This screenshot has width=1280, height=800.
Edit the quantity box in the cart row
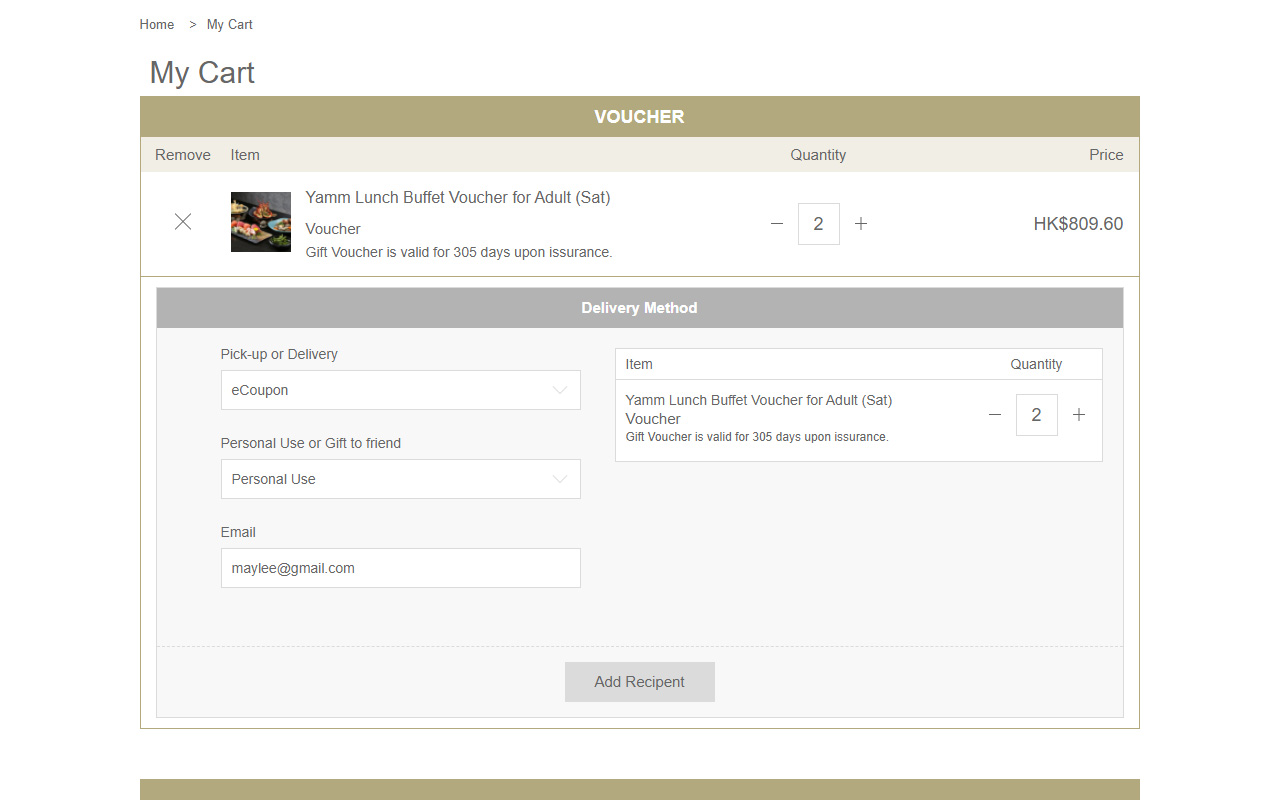[819, 224]
